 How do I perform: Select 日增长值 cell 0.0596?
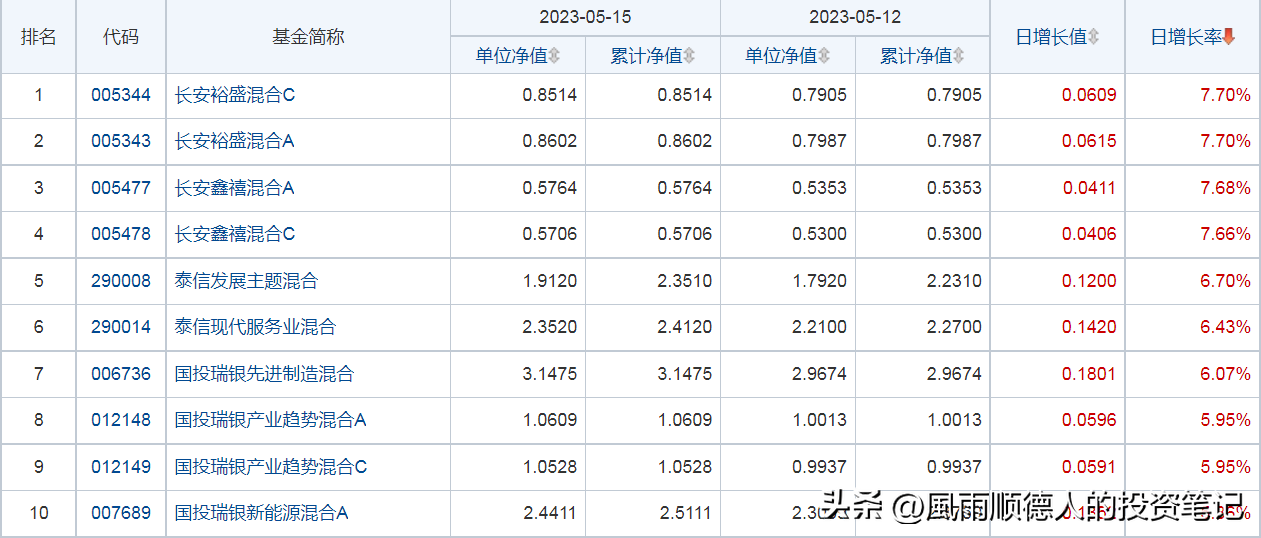pos(1090,420)
